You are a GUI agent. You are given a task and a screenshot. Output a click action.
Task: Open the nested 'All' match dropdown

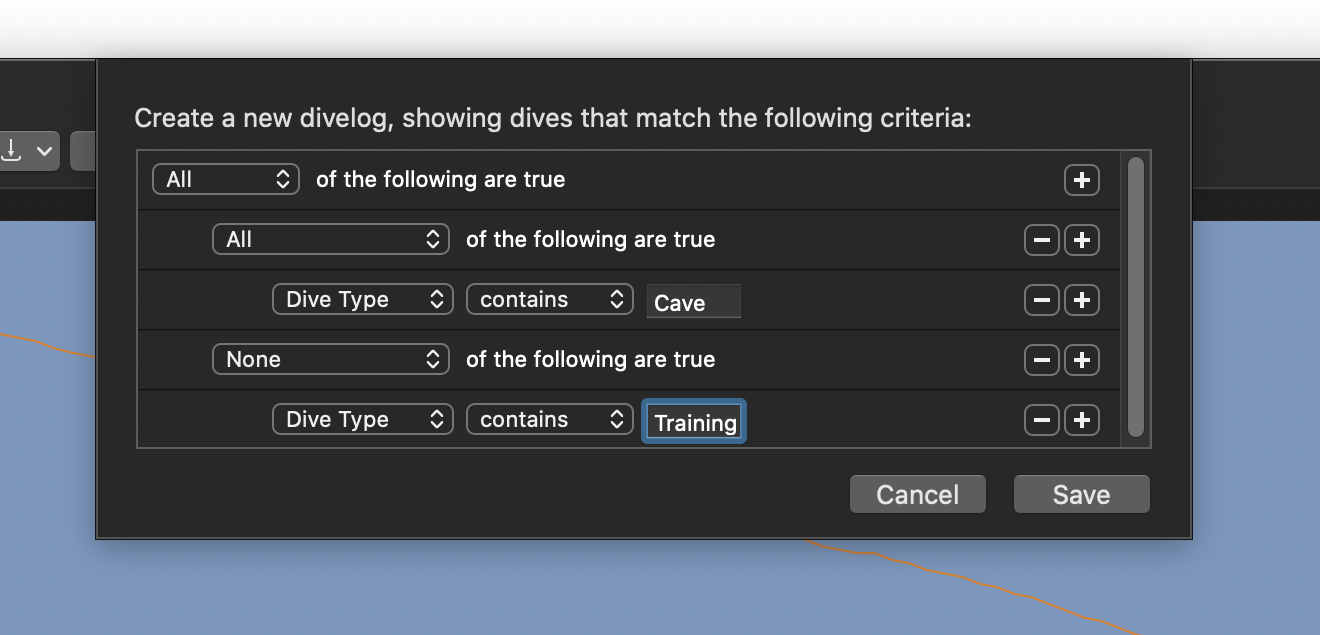(x=331, y=240)
